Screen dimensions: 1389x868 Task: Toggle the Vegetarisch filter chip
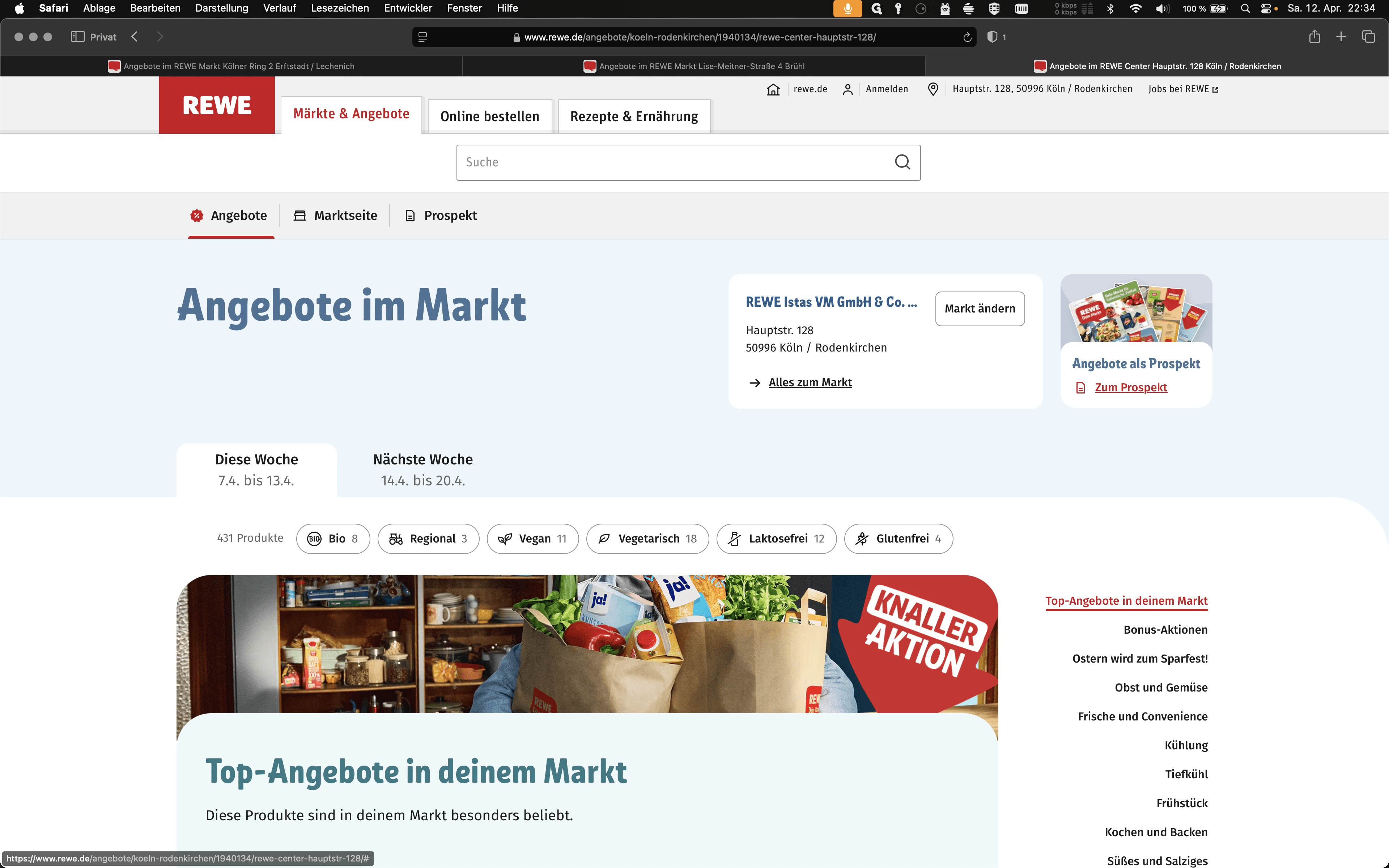coord(647,539)
